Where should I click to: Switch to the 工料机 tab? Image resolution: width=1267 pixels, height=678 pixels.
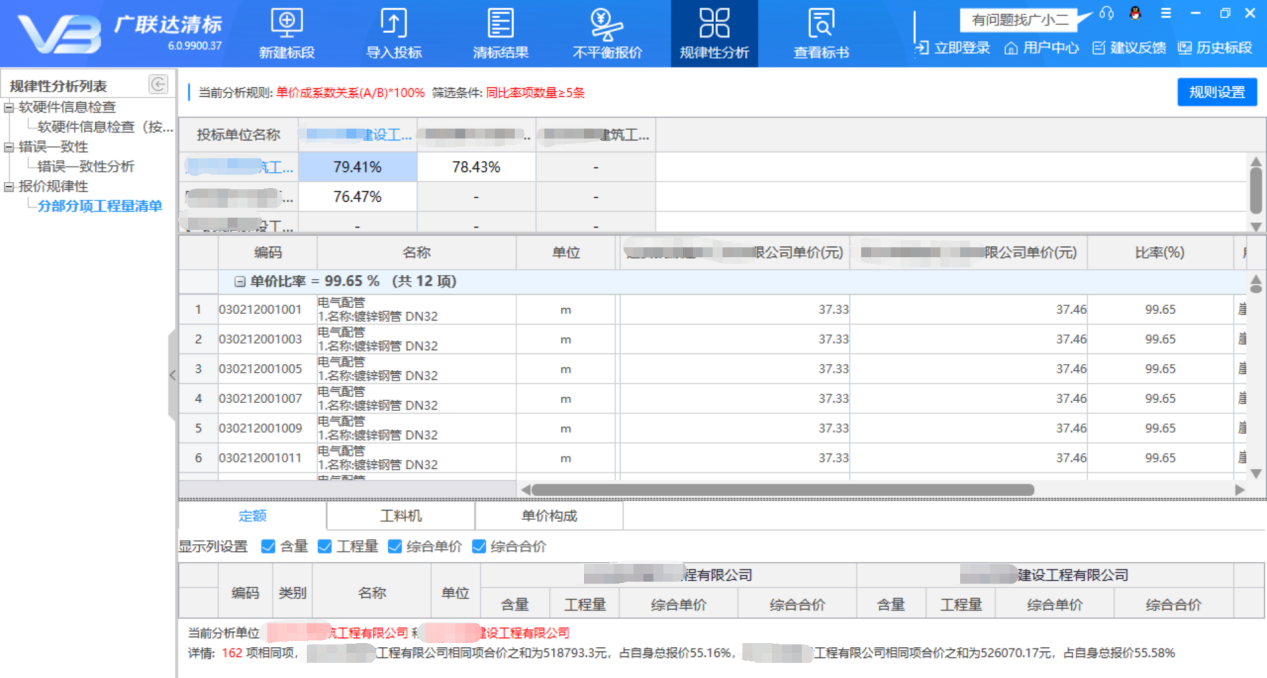pos(401,516)
